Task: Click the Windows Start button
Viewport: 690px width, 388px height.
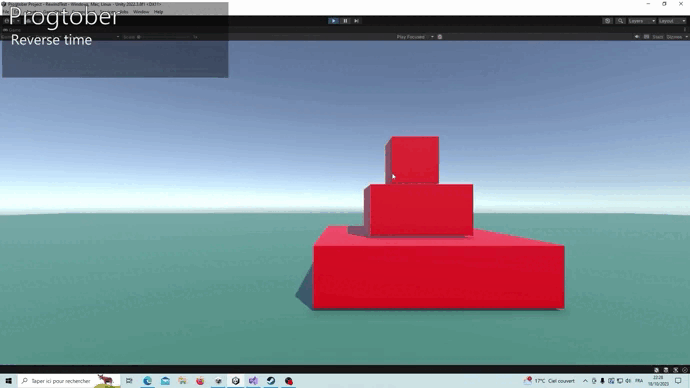Action: [9, 381]
